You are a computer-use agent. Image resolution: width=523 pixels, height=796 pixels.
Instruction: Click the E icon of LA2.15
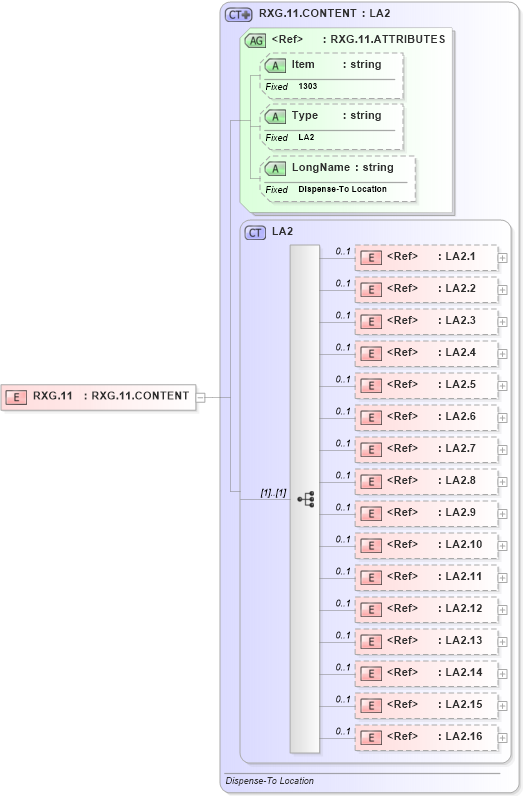click(371, 706)
